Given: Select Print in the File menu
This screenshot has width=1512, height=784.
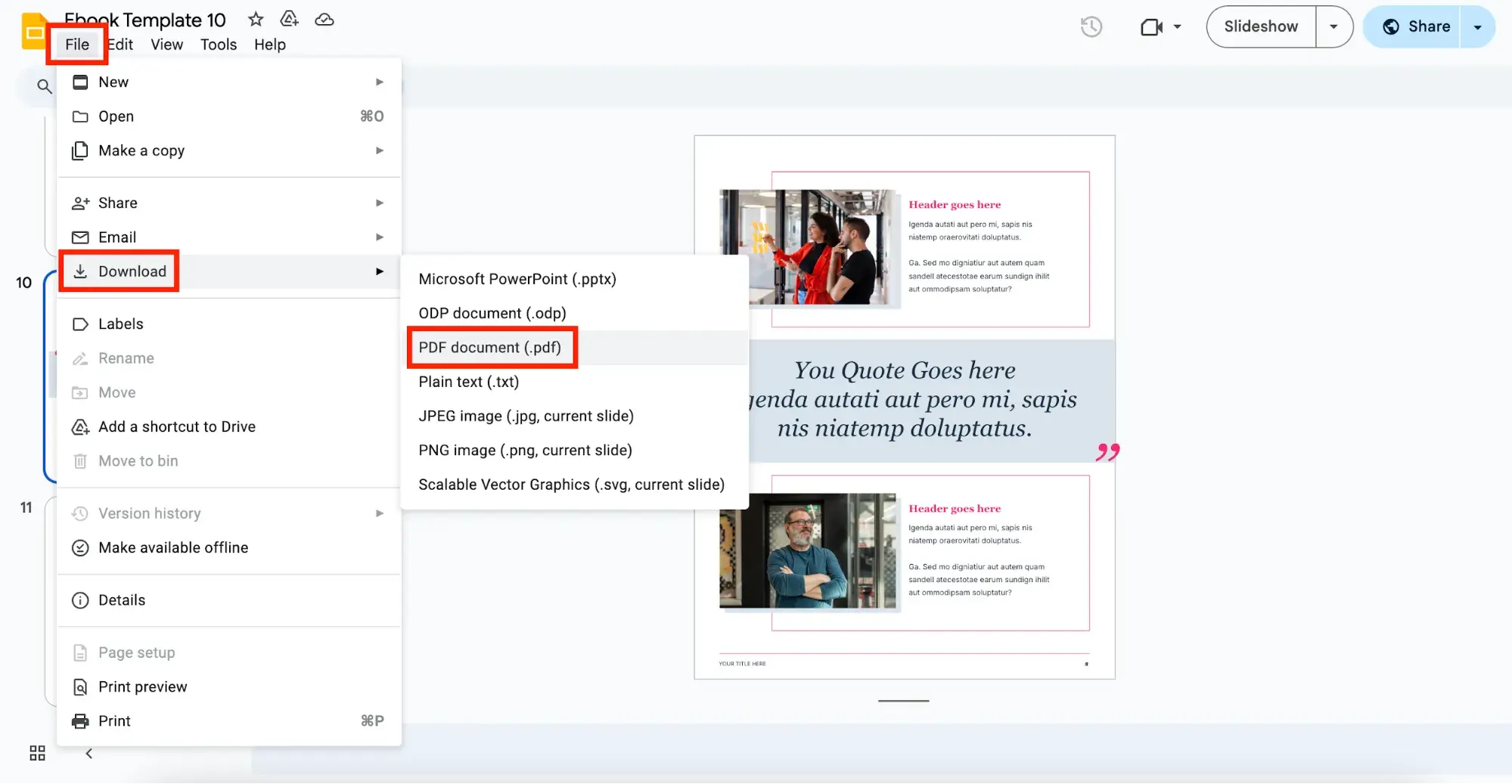Looking at the screenshot, I should pyautogui.click(x=229, y=721).
